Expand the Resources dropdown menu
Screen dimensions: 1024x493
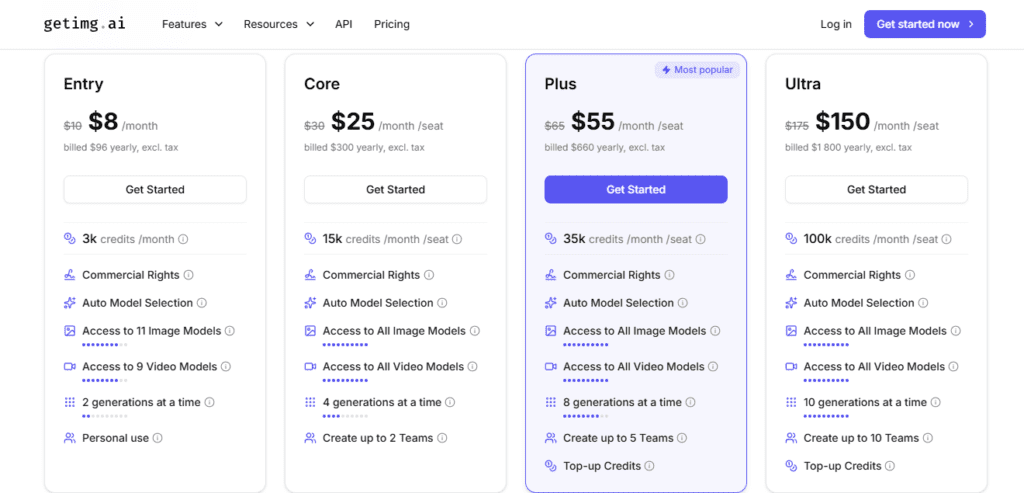click(278, 24)
